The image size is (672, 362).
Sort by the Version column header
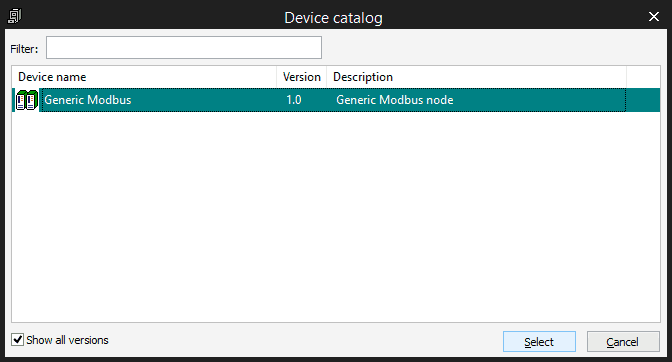click(x=302, y=77)
